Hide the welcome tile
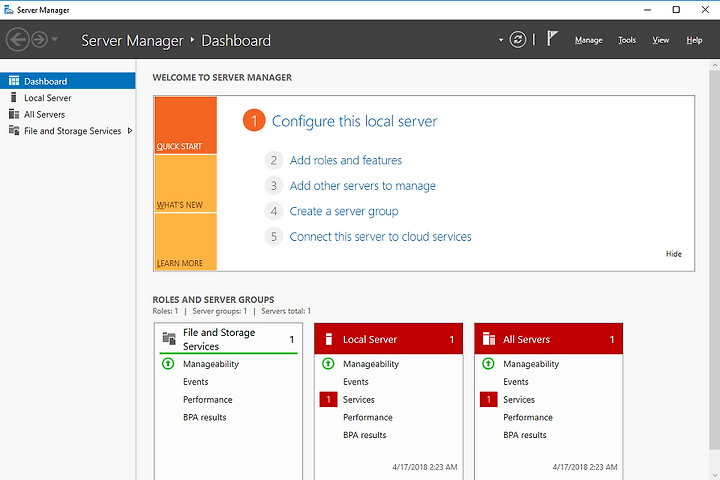This screenshot has width=720, height=480. click(674, 254)
